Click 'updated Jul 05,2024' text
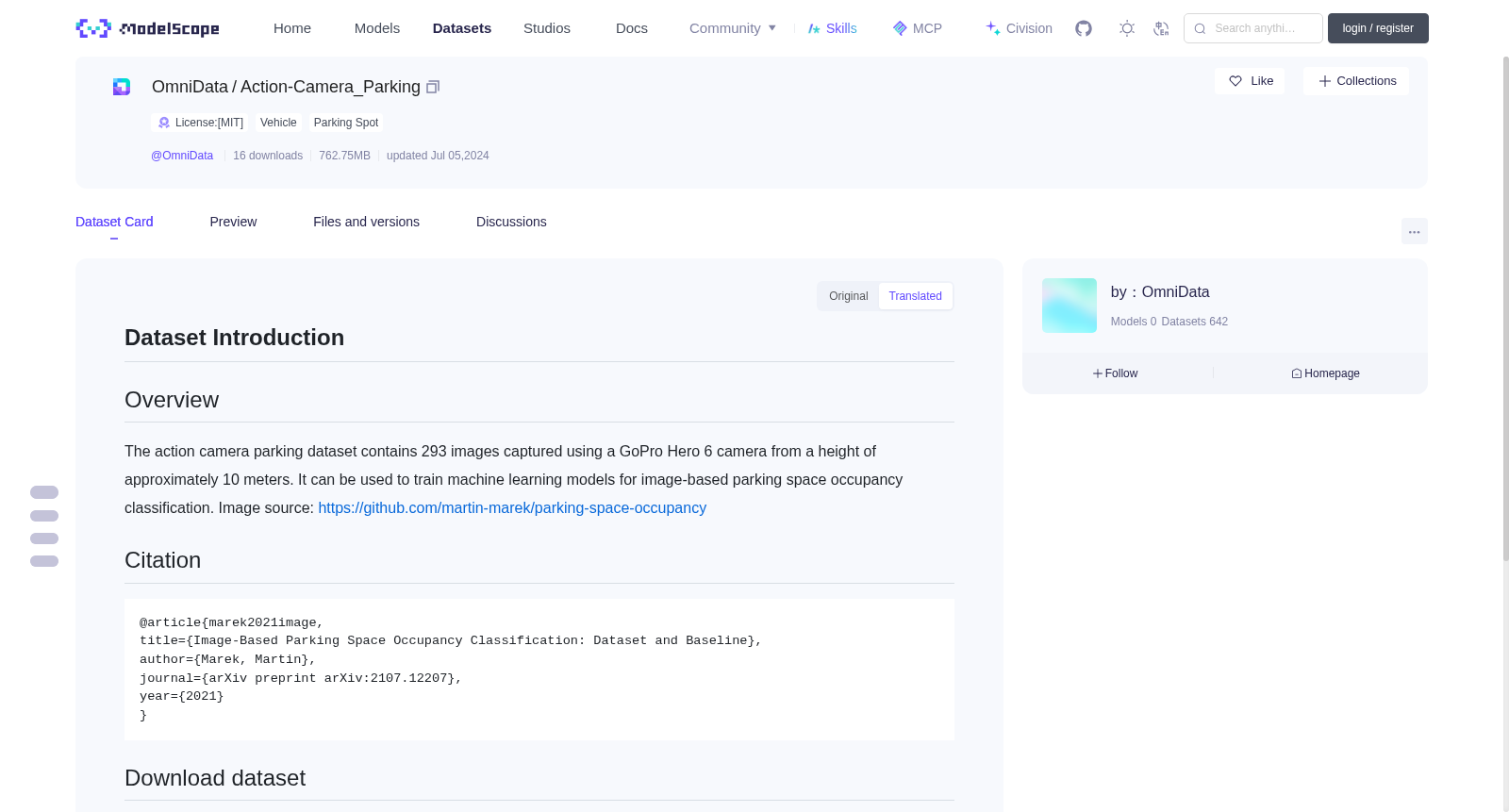The height and width of the screenshot is (812, 1509). click(x=438, y=156)
